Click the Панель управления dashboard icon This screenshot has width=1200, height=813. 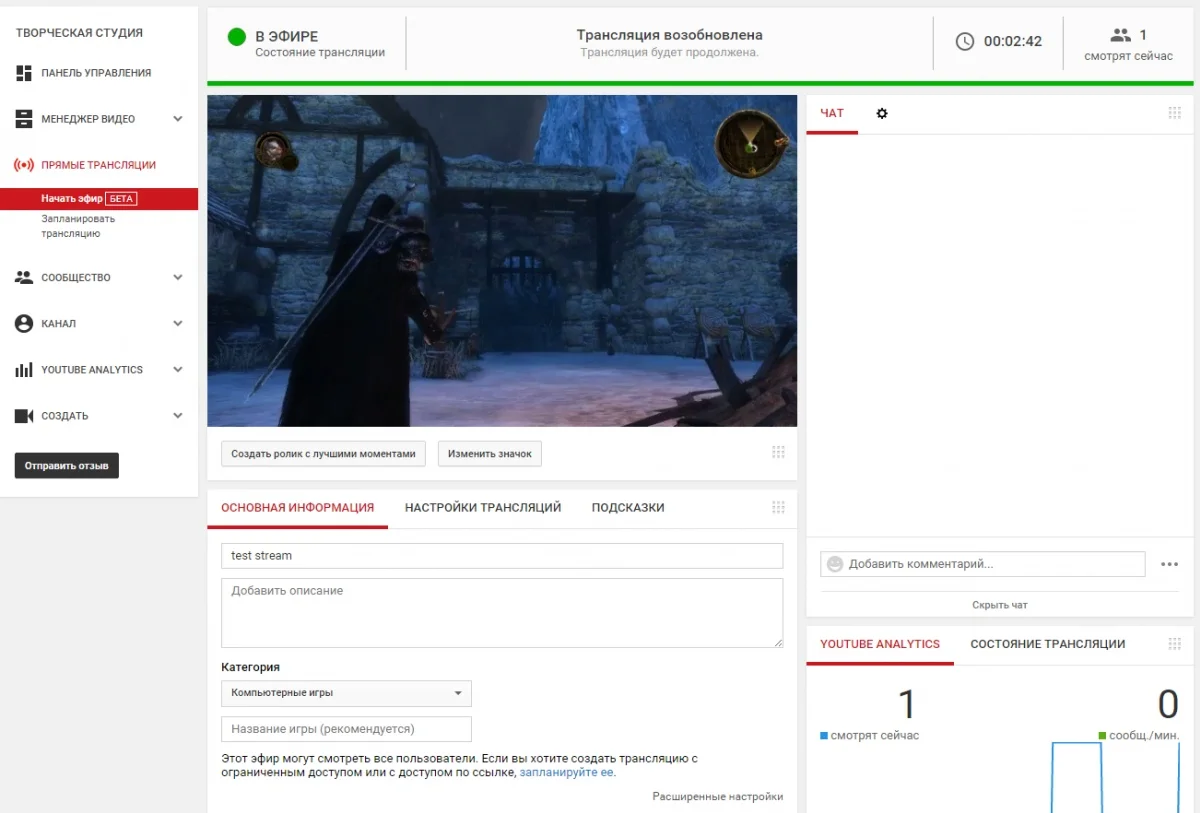pyautogui.click(x=24, y=73)
